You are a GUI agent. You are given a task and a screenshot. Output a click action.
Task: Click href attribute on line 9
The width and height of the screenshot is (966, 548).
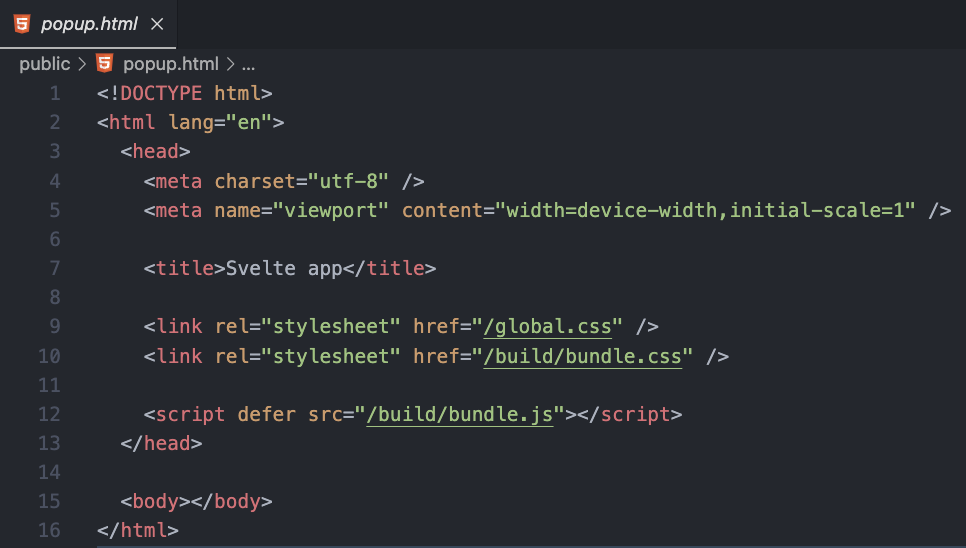tap(436, 327)
